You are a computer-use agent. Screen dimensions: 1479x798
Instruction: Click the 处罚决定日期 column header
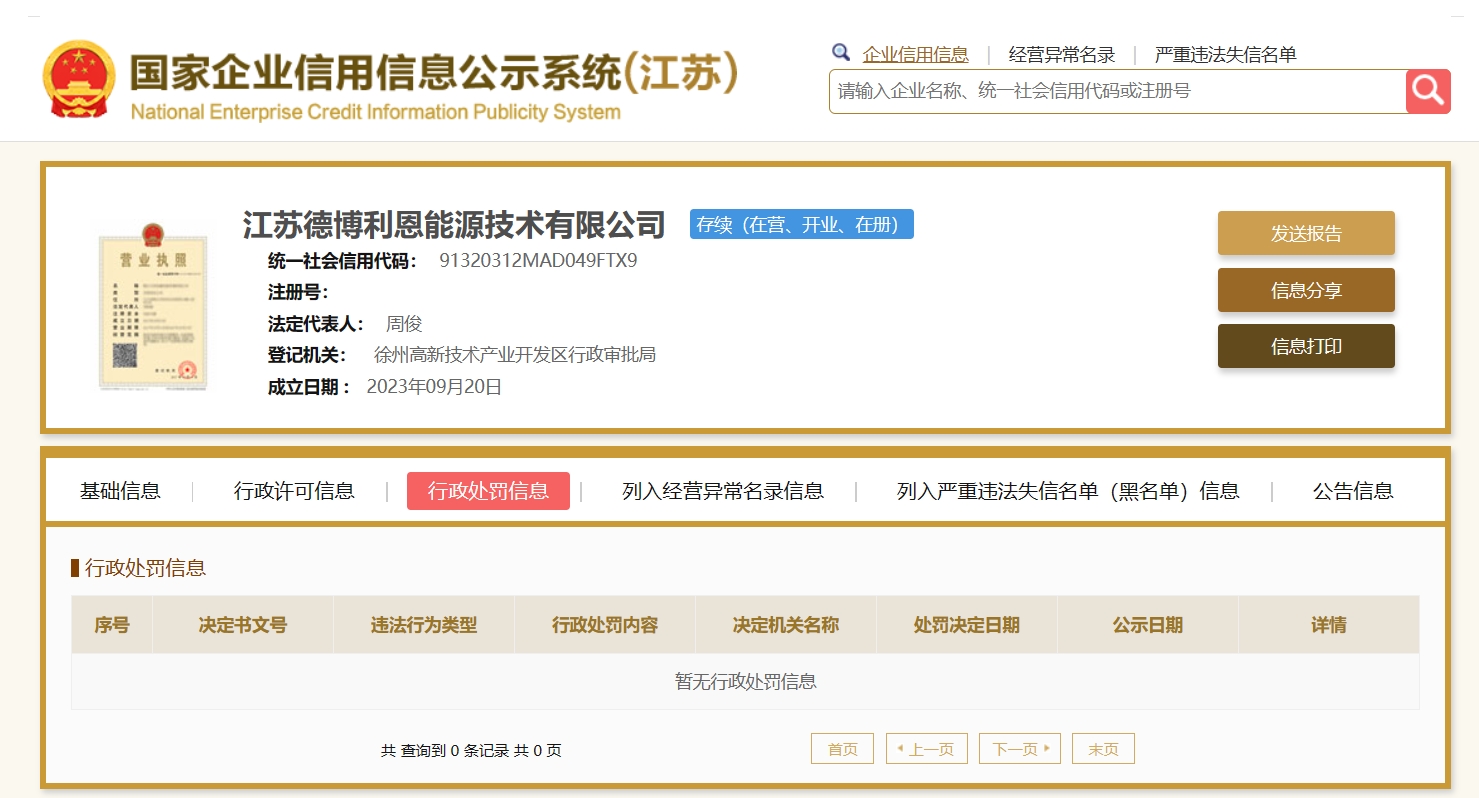(967, 625)
